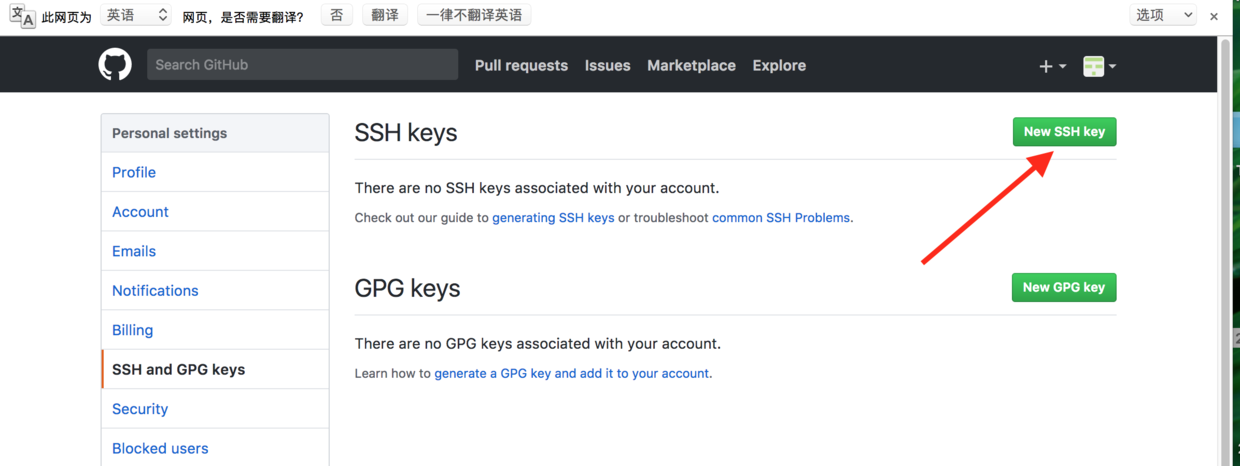Screen dimensions: 1240x466
Task: Open Security settings in sidebar
Action: click(x=140, y=409)
